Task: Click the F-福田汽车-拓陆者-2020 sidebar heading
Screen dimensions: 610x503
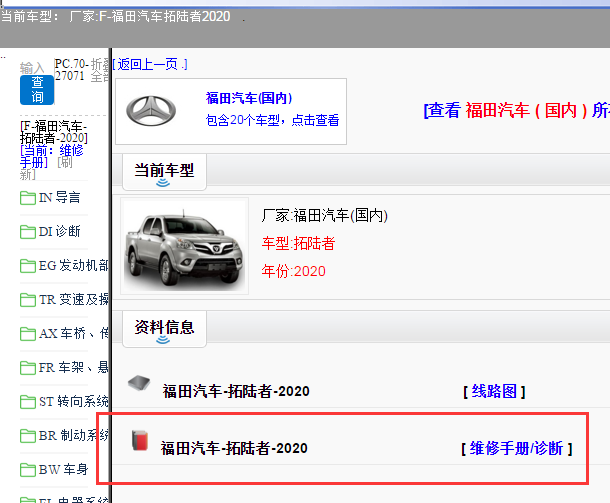Action: [54, 132]
